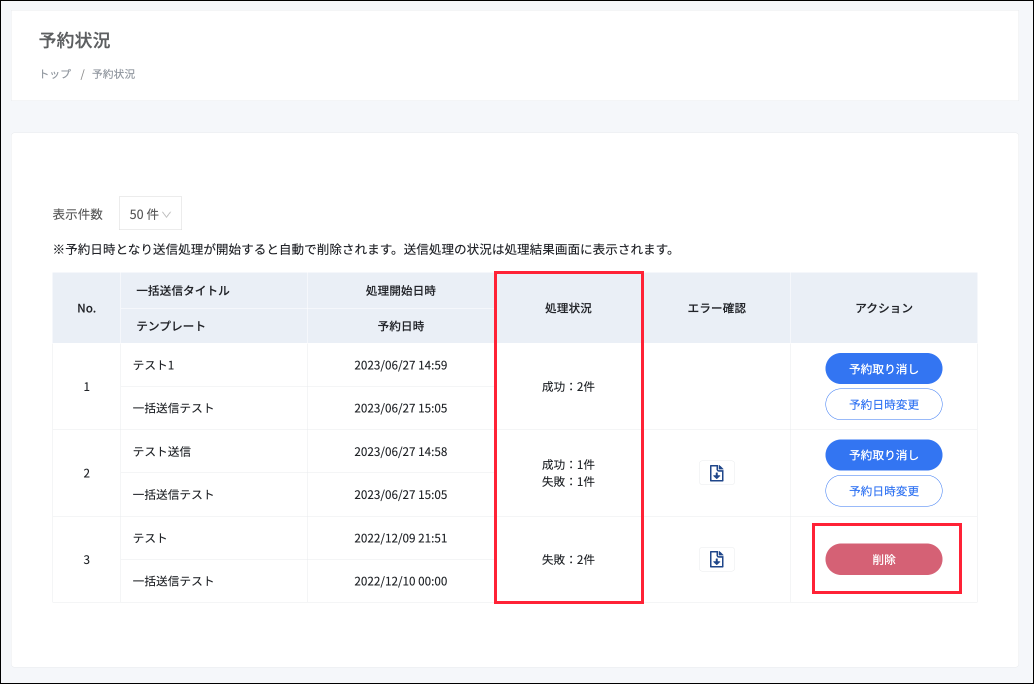1034x684 pixels.
Task: Select 一括送信タイトル column header
Action: click(x=182, y=291)
